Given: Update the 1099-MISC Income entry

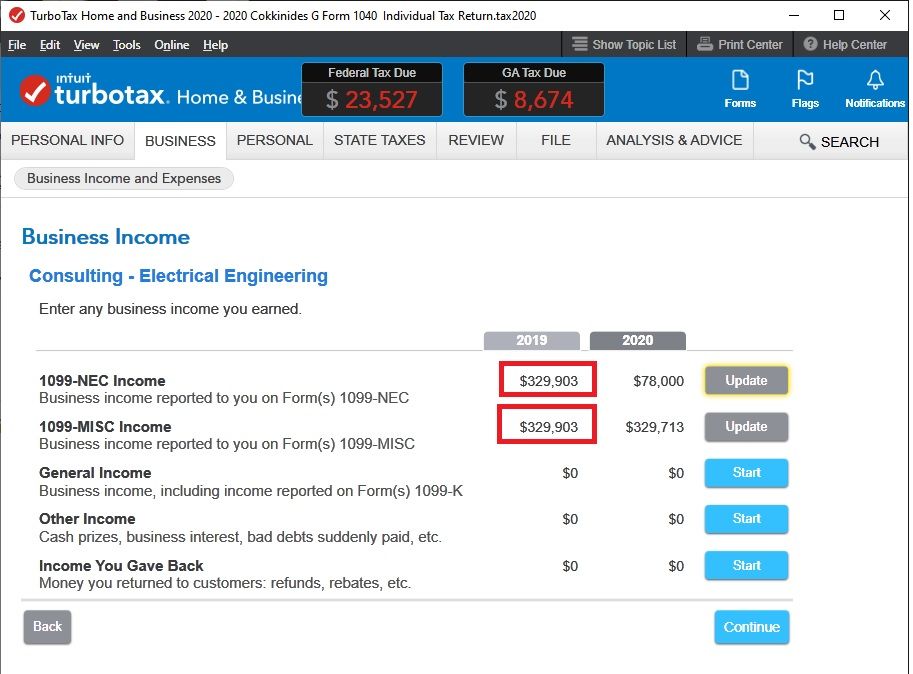Looking at the screenshot, I should coord(746,427).
